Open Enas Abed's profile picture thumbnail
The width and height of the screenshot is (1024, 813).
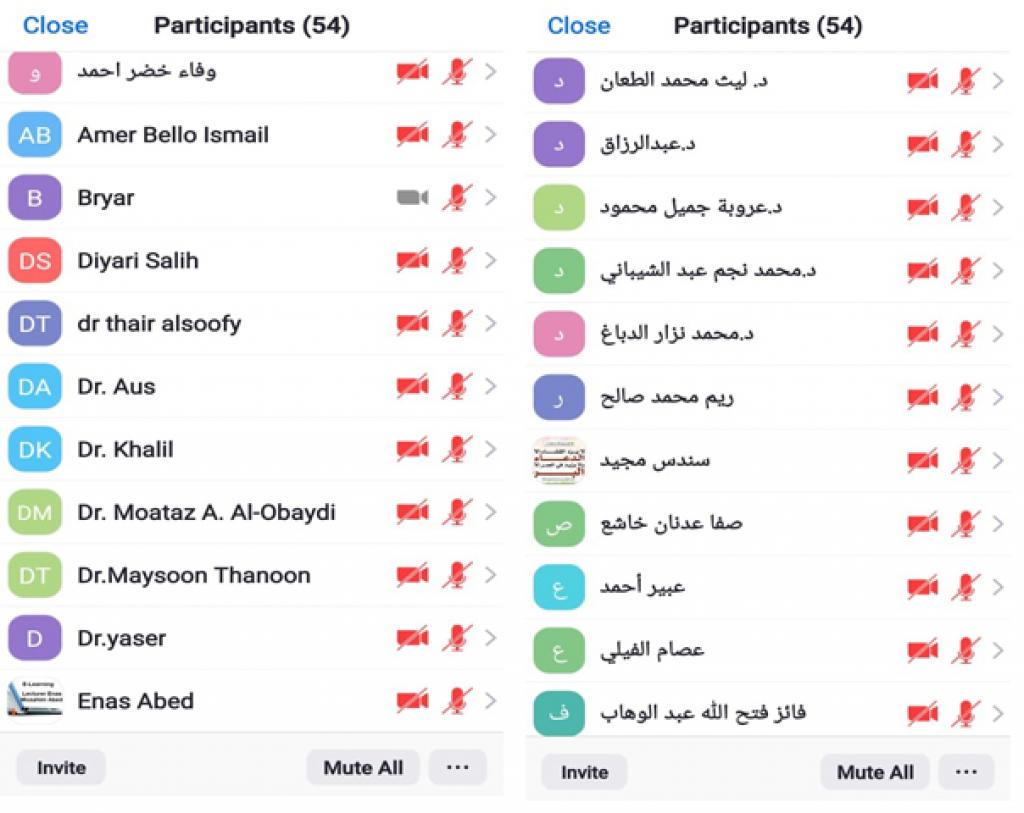point(35,700)
